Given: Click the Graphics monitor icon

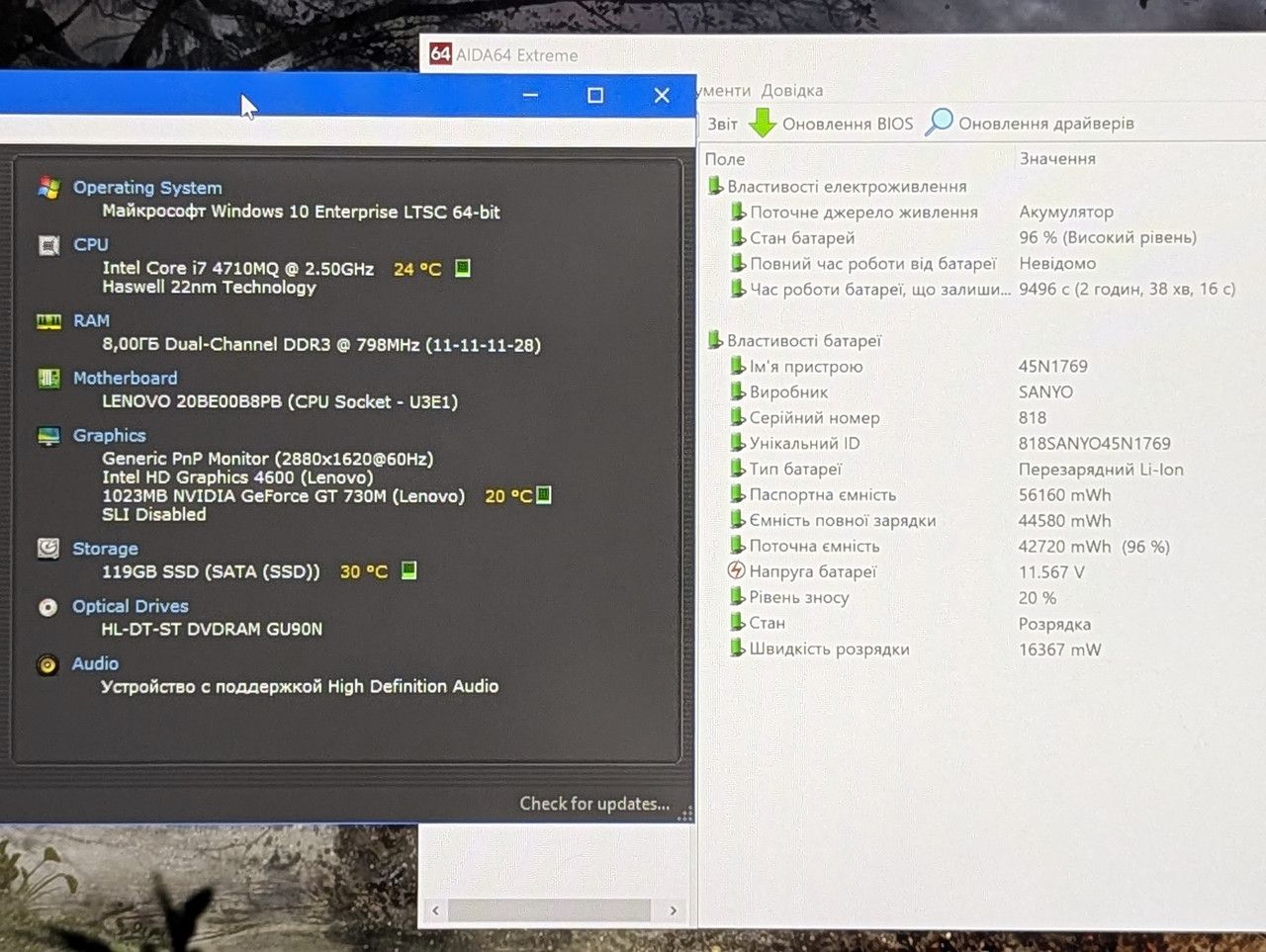Looking at the screenshot, I should [x=48, y=436].
